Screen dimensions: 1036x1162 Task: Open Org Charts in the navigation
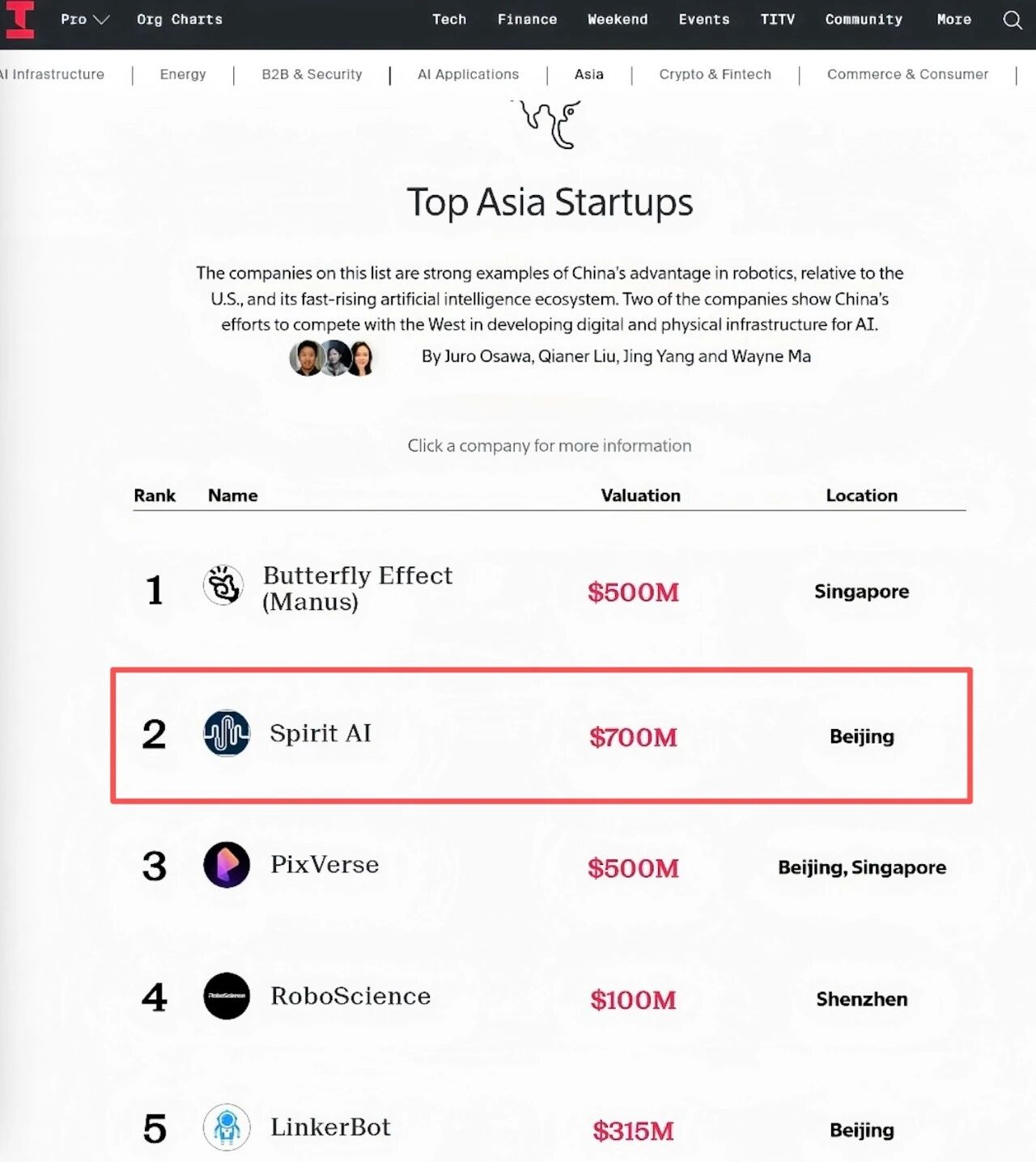(x=180, y=19)
